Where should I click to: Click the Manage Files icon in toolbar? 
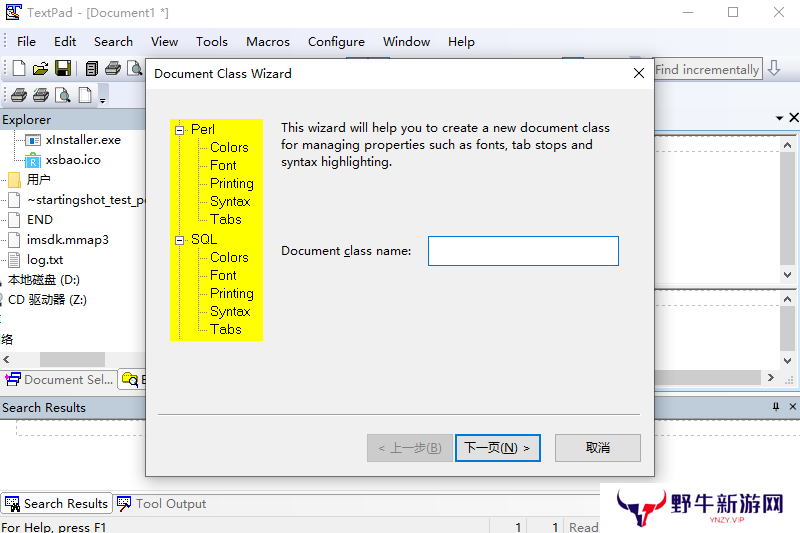point(92,68)
